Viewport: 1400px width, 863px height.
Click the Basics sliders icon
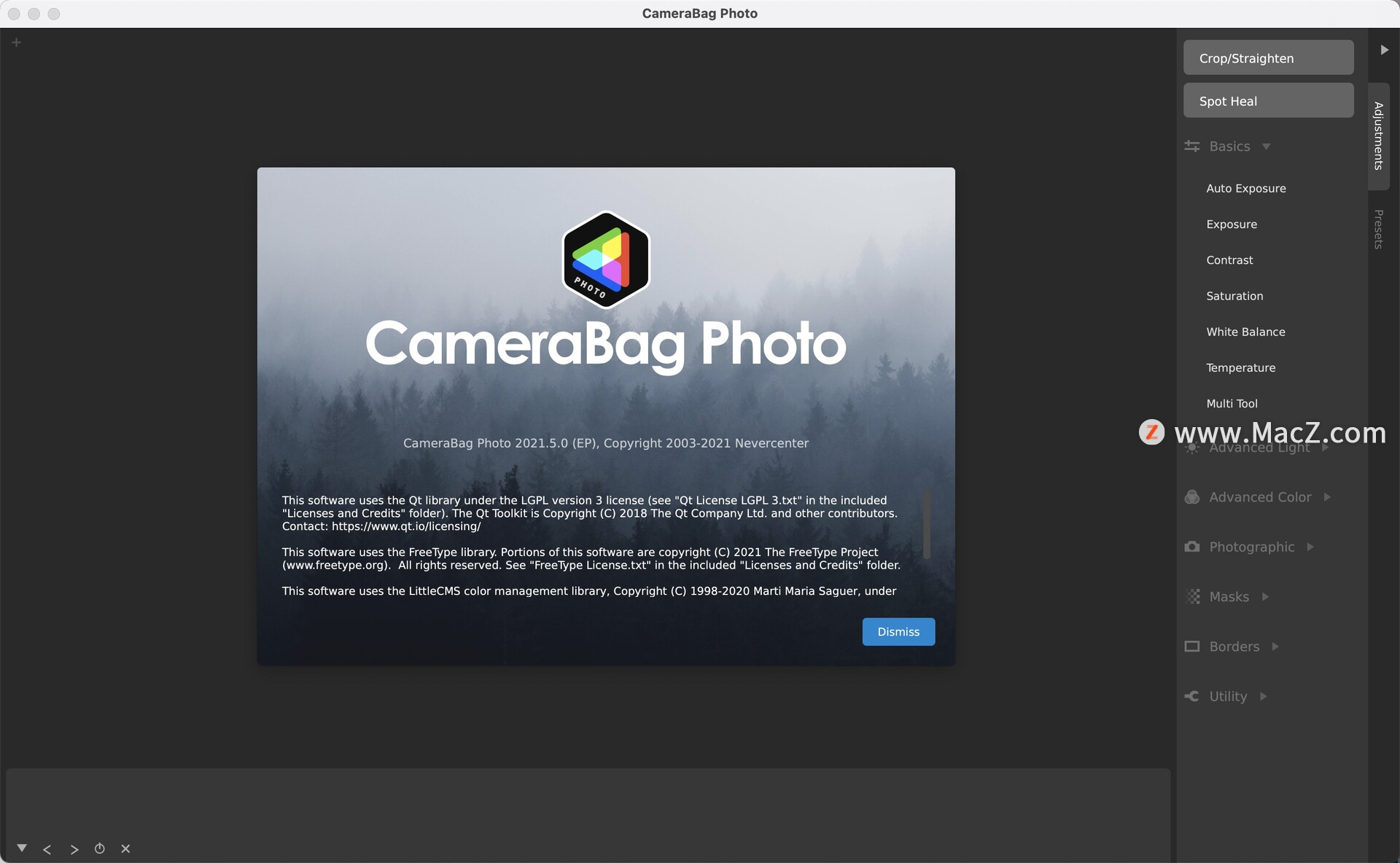click(x=1191, y=146)
